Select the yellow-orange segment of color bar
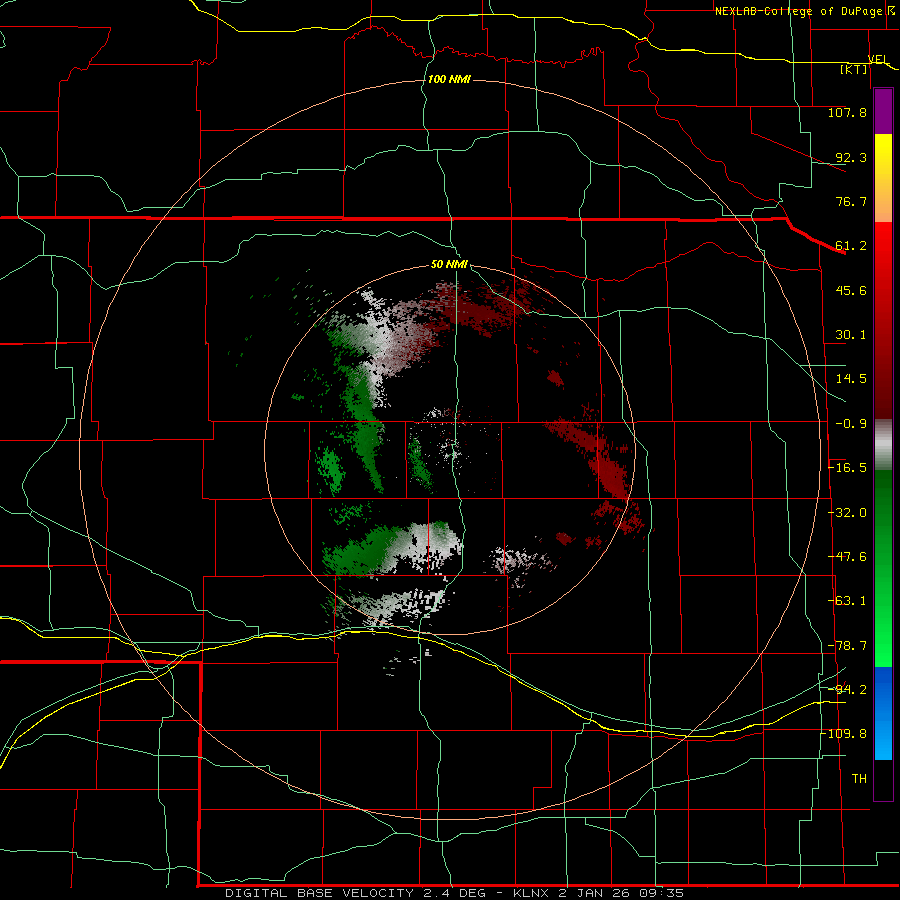900x900 pixels. (883, 178)
